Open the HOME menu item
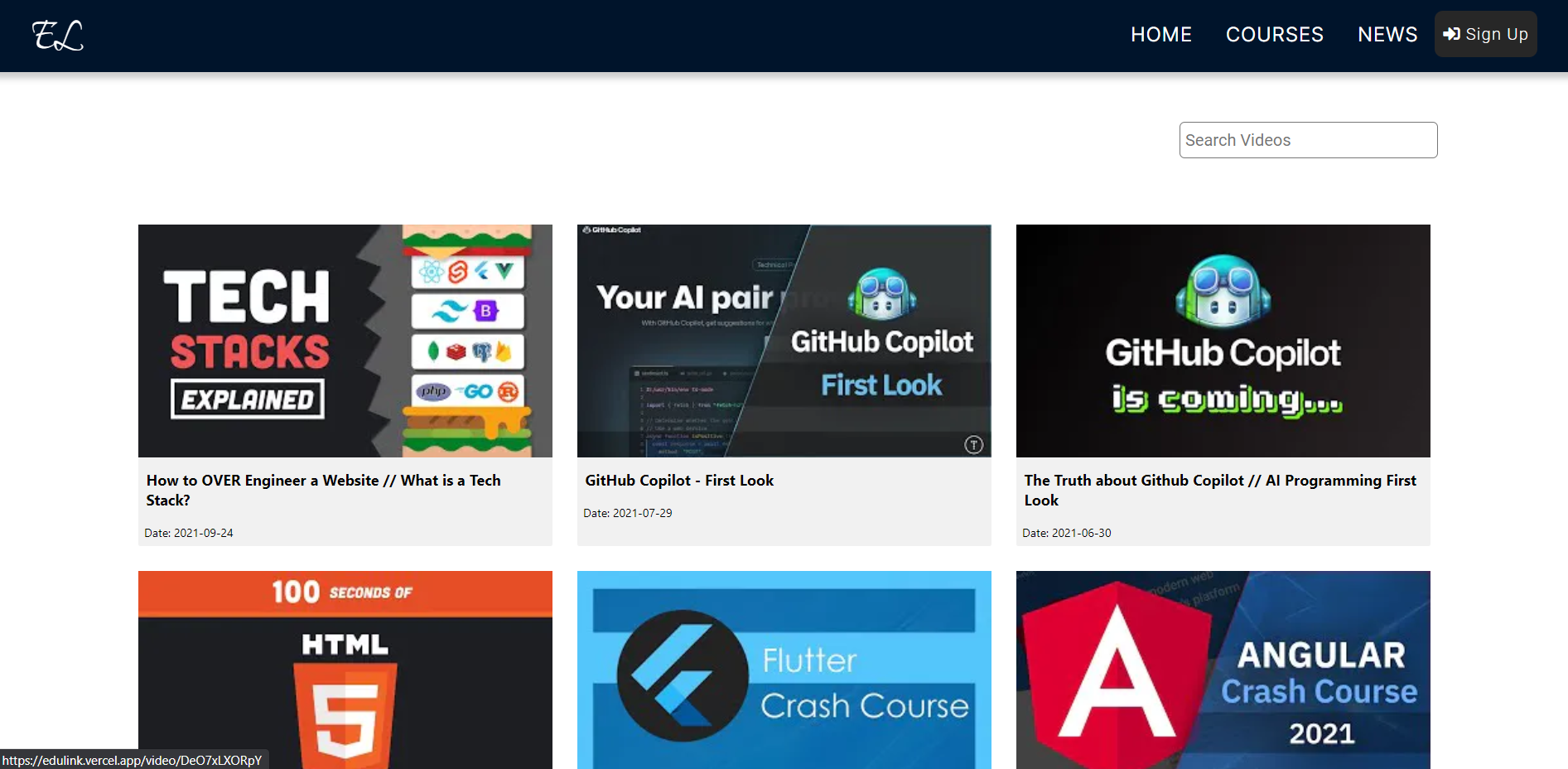The image size is (1568, 769). 1161,34
